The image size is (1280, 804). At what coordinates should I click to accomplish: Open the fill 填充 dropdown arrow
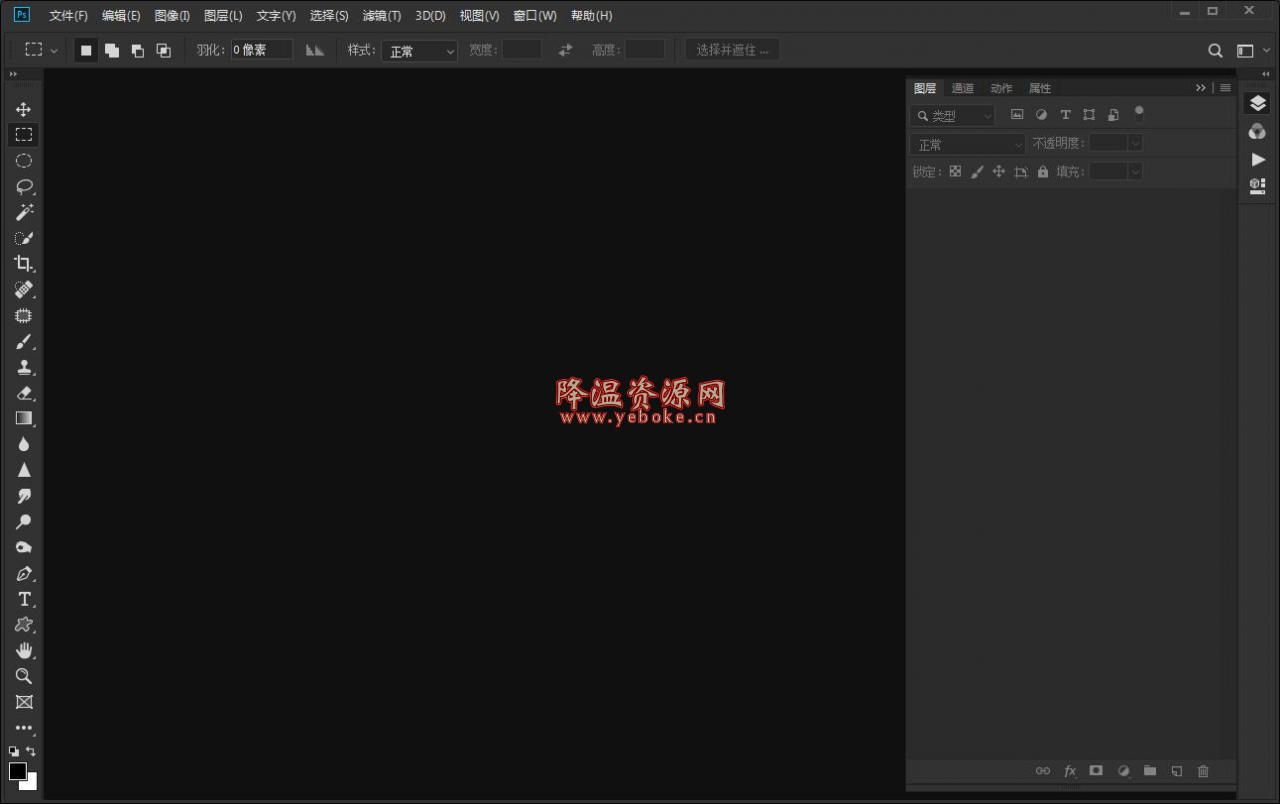pyautogui.click(x=1135, y=172)
